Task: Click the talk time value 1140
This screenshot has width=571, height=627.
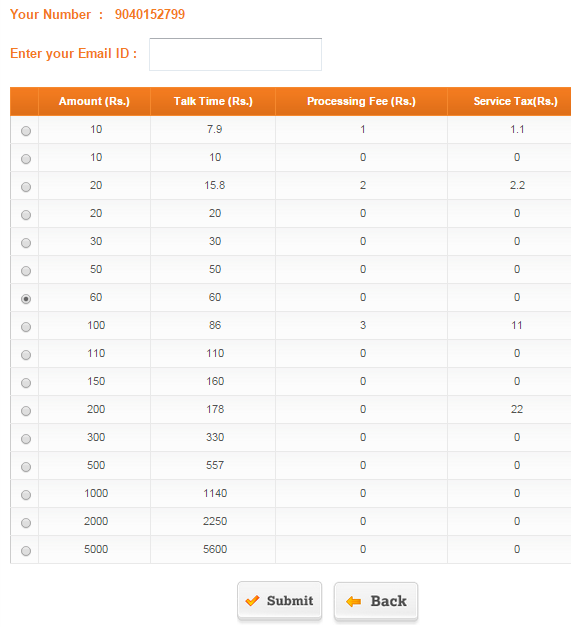Action: click(x=215, y=493)
